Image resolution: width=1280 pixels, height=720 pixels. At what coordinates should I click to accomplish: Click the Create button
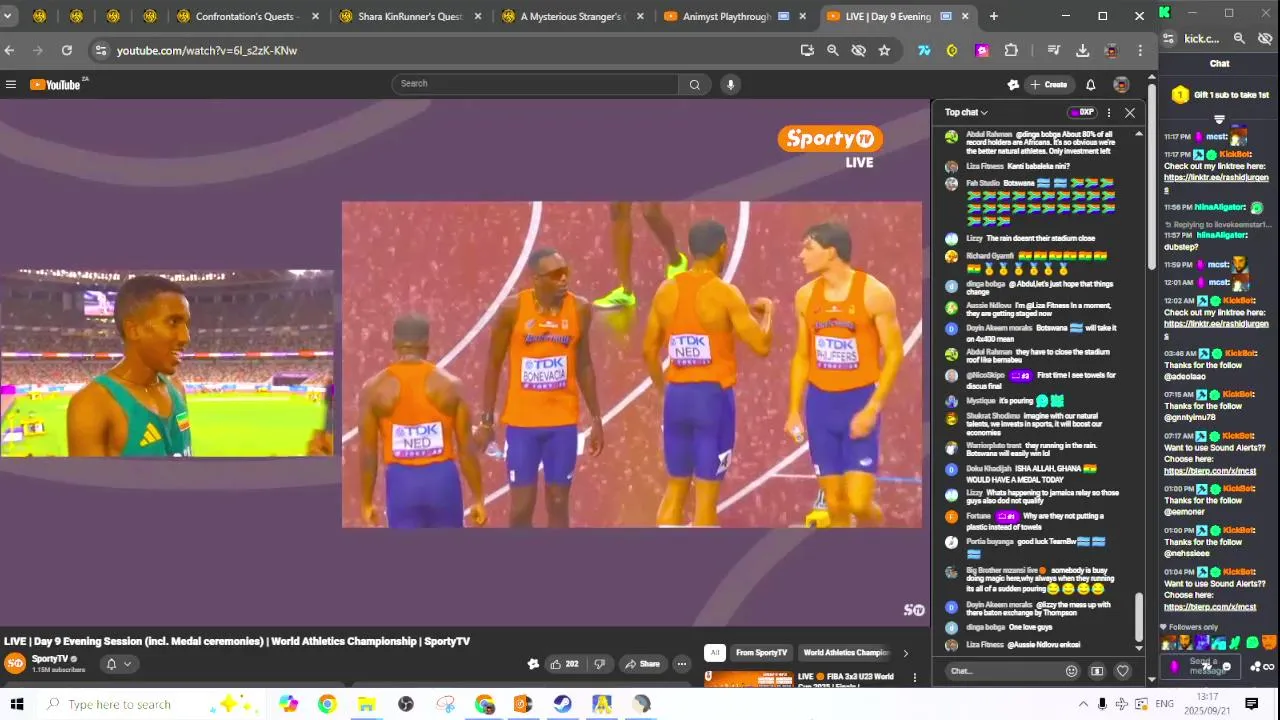1049,85
